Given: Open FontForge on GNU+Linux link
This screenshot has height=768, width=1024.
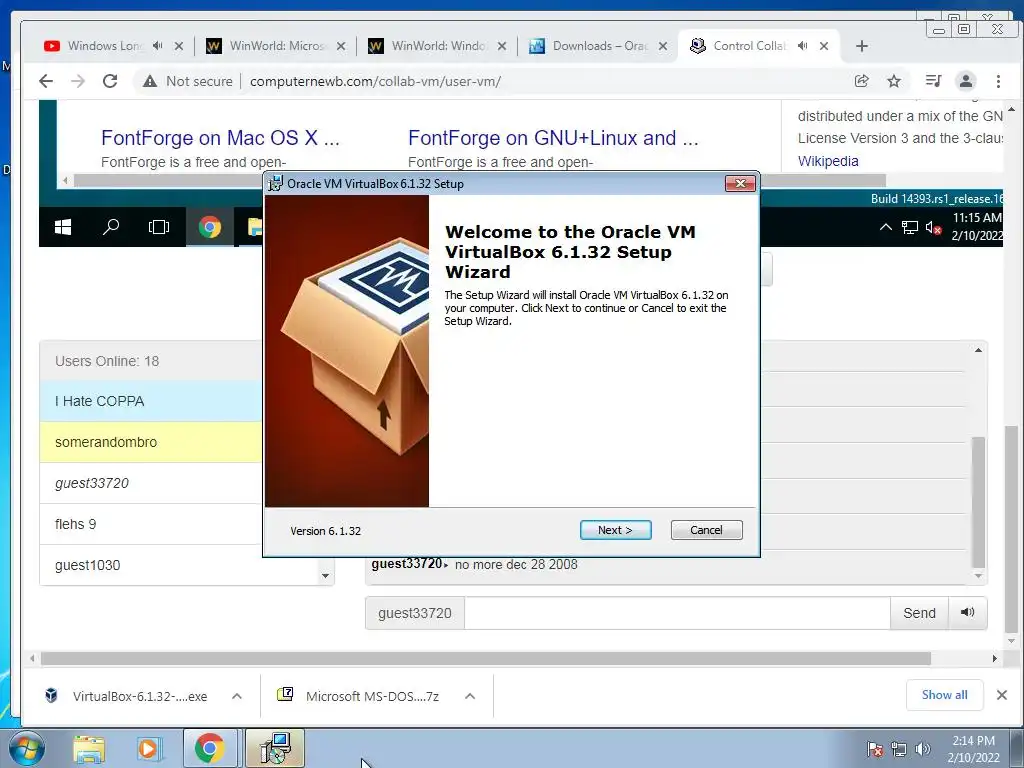Looking at the screenshot, I should coord(553,138).
